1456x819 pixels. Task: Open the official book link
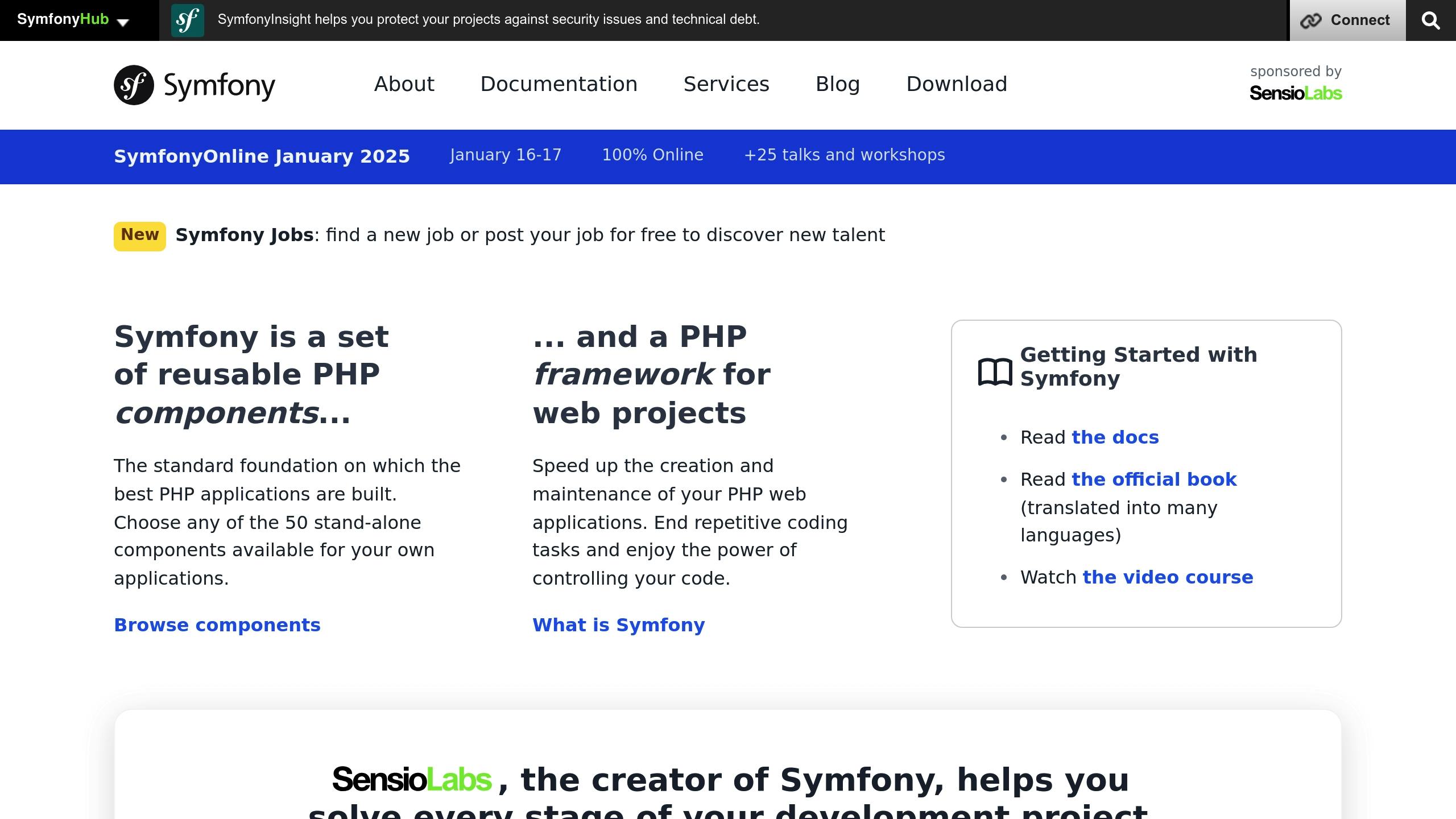[1155, 479]
